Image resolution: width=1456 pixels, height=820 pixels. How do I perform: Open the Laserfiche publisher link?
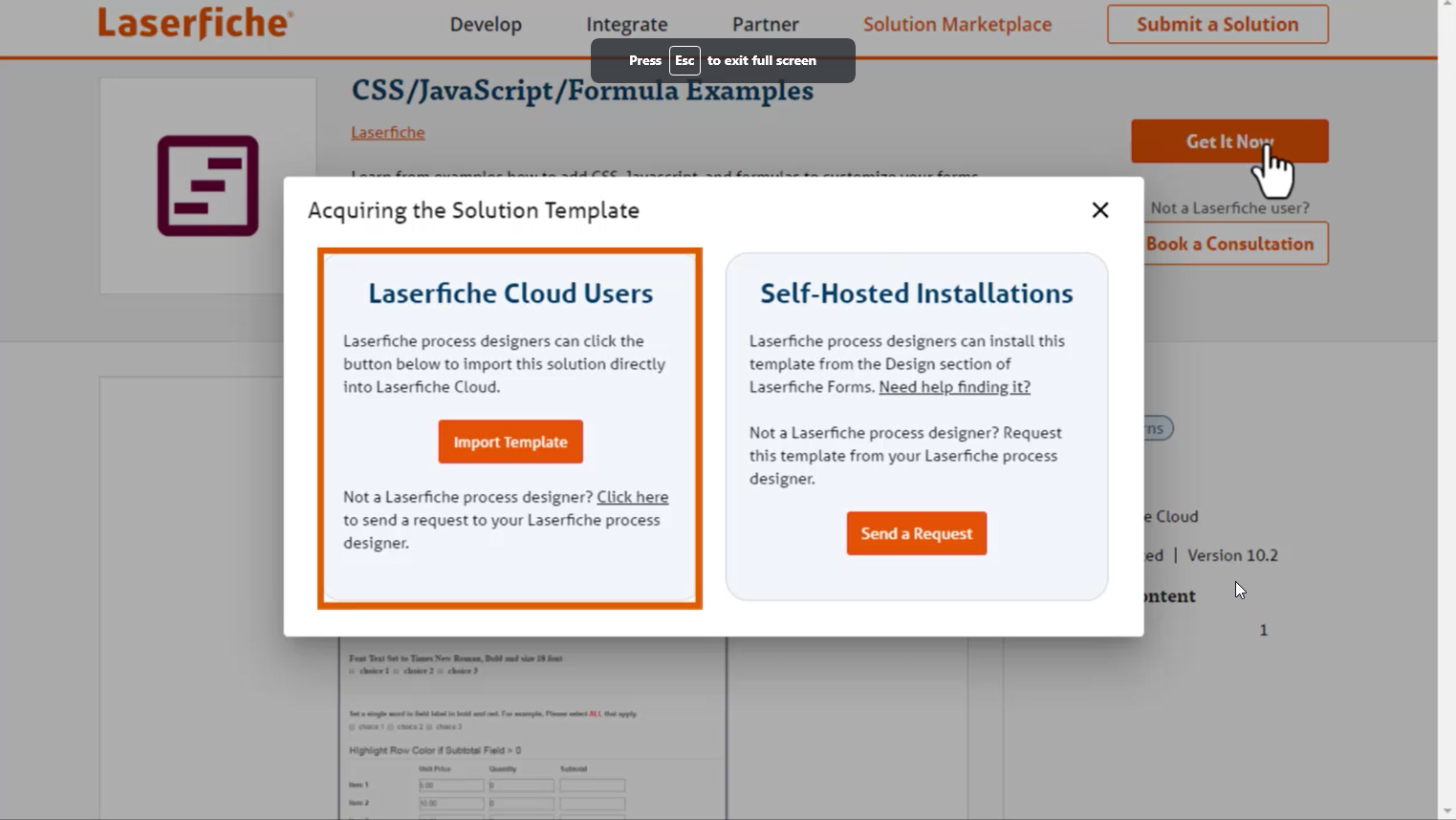(388, 133)
